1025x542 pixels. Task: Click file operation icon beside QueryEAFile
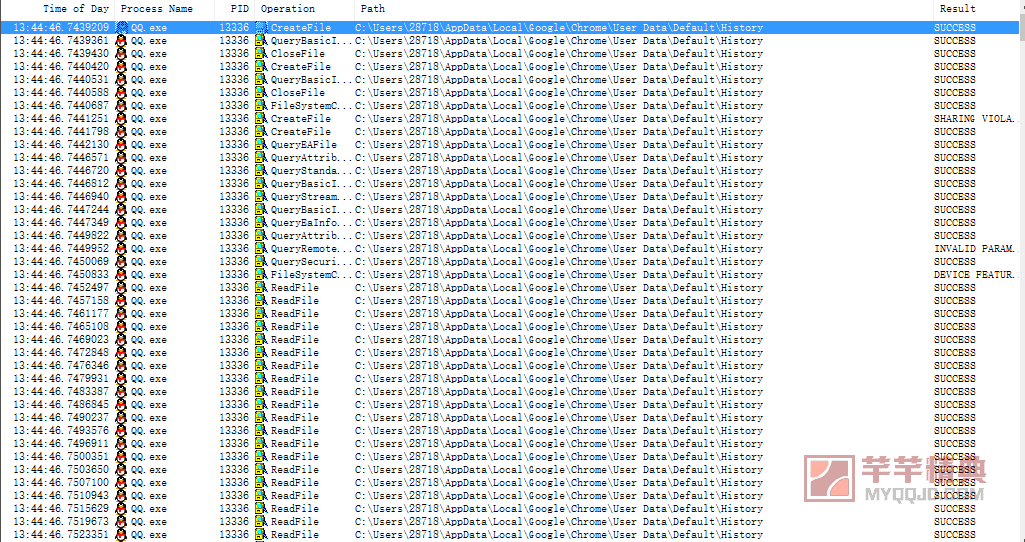tap(261, 144)
